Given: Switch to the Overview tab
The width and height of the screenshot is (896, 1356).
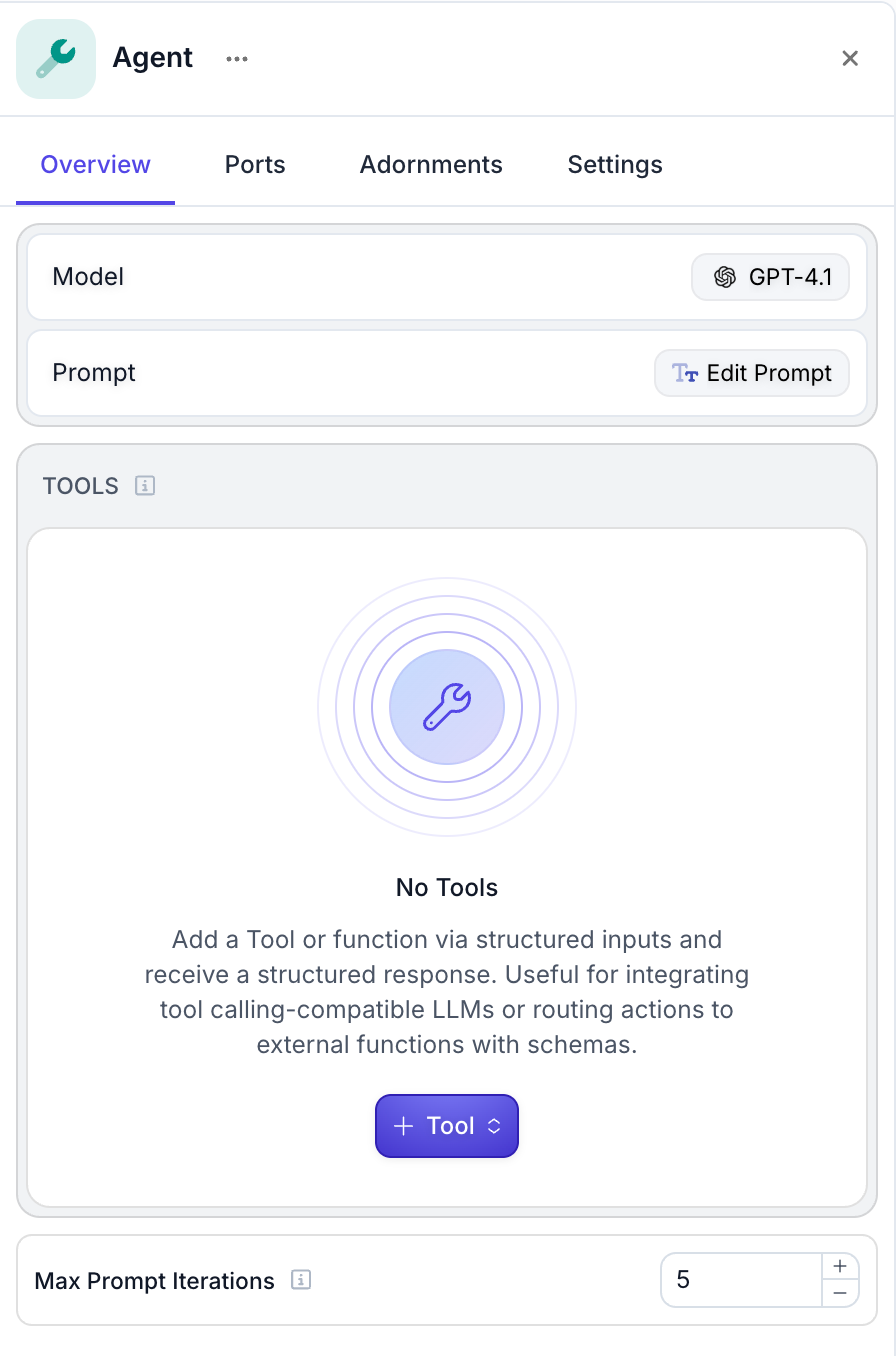Looking at the screenshot, I should [x=95, y=165].
